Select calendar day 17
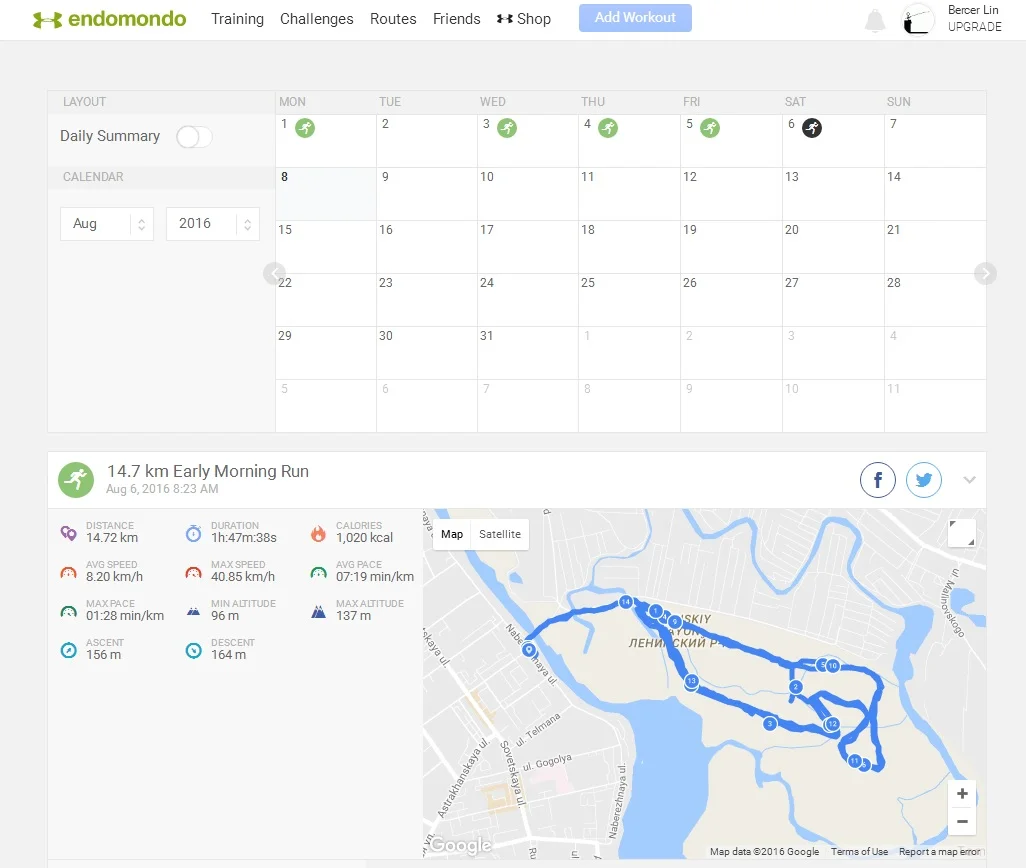The image size is (1026, 868). point(528,247)
